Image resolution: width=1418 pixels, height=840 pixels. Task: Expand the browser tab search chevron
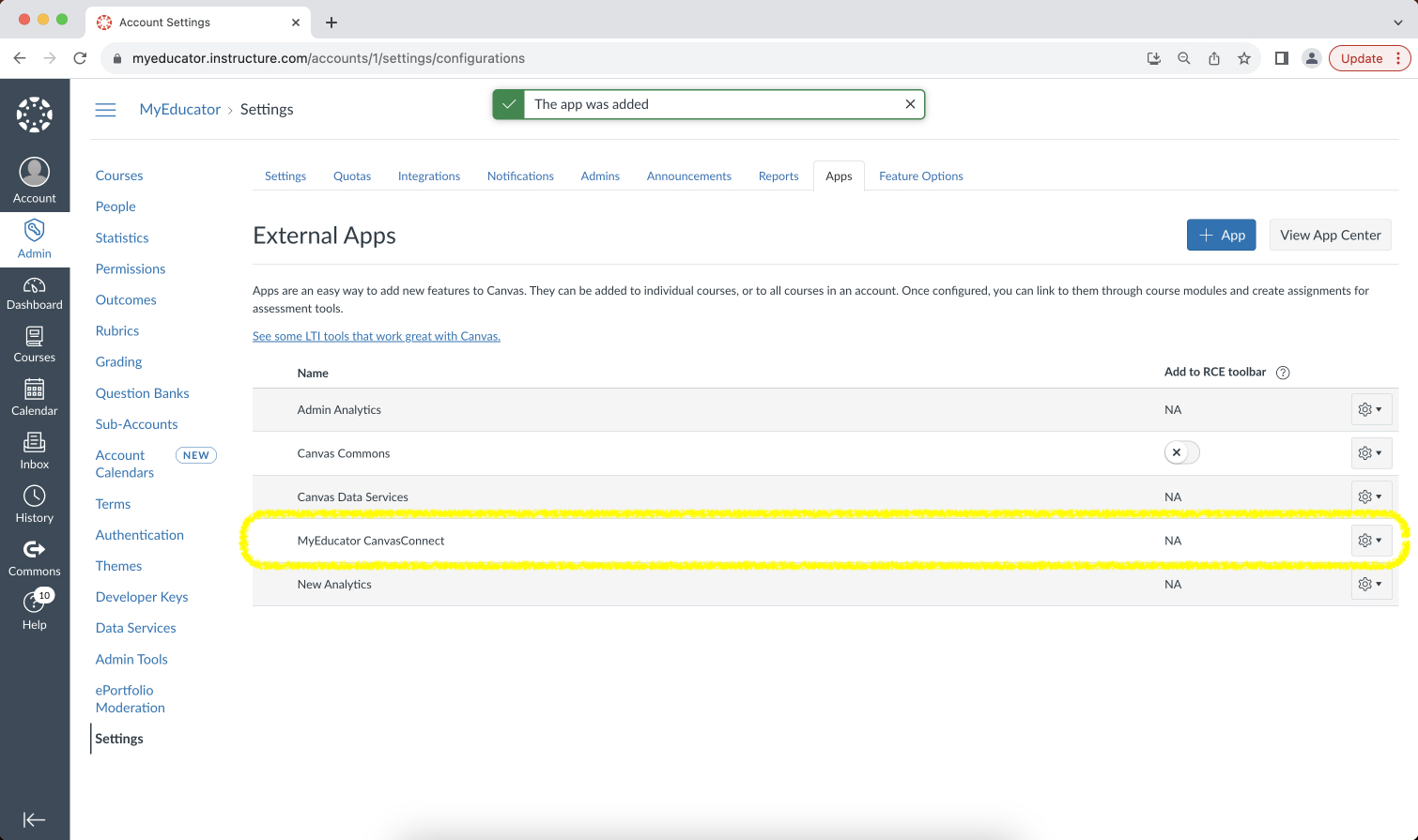pos(1397,23)
